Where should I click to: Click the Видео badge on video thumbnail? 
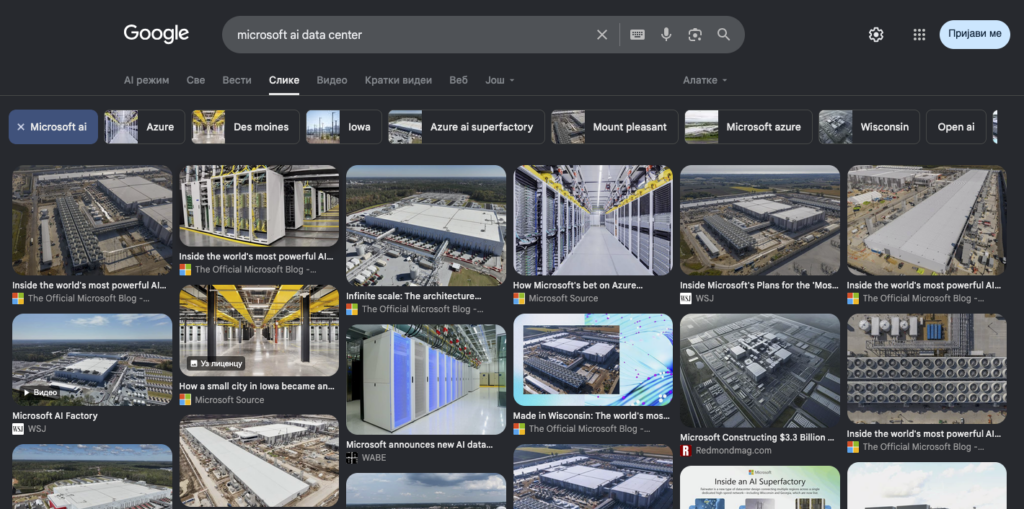[40, 393]
